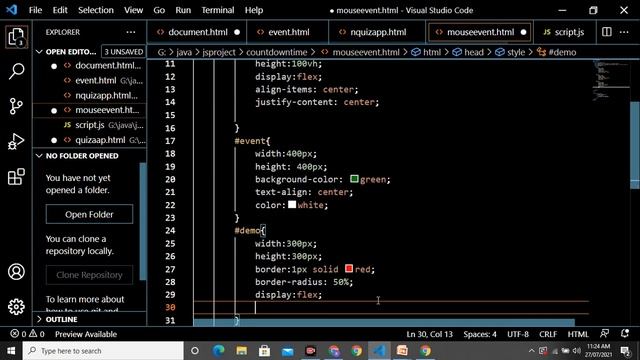Click the Windows taskbar search box
Screen dimensions: 640x360
click(103, 351)
